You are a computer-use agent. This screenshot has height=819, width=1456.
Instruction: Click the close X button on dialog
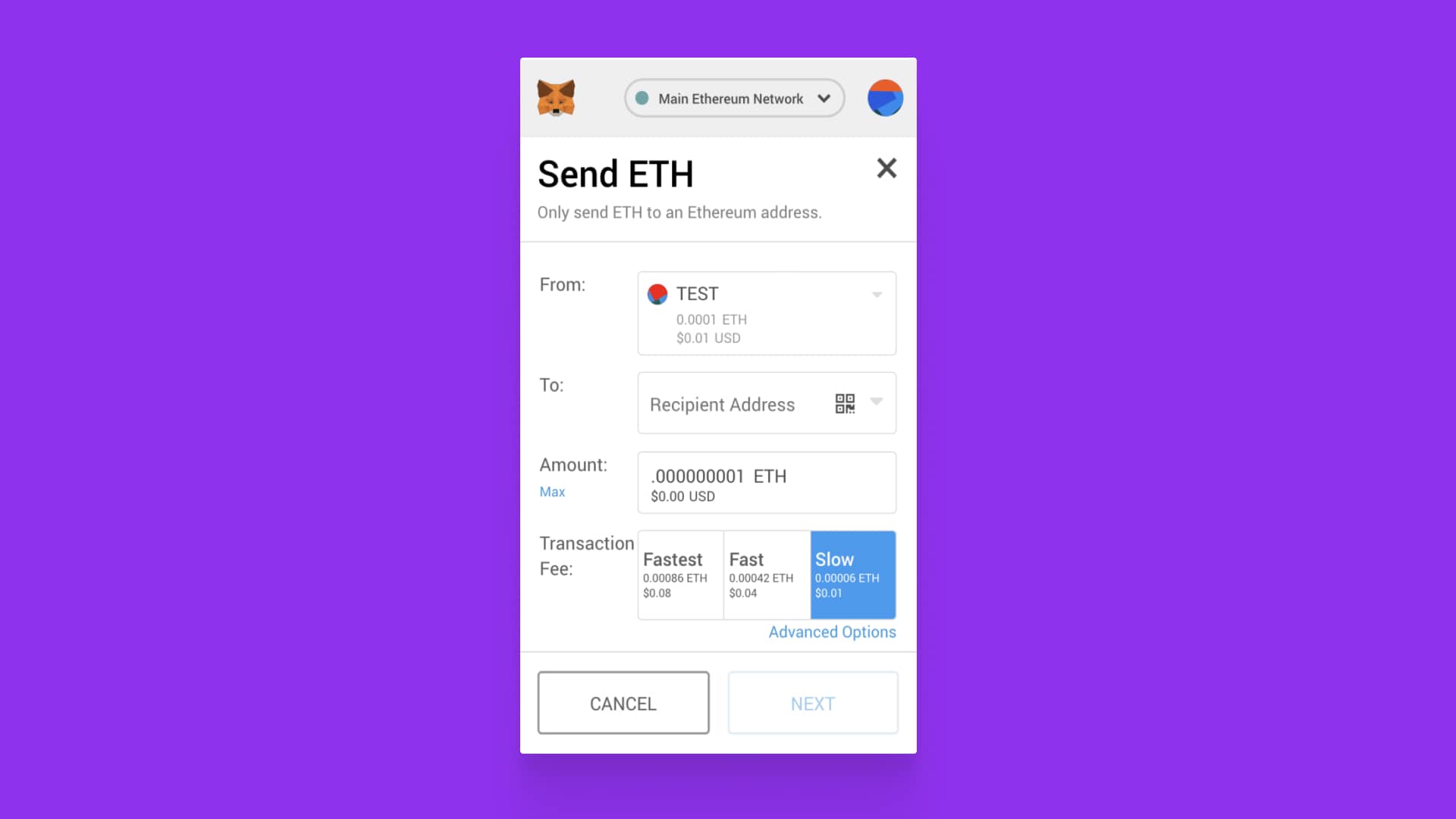point(884,167)
